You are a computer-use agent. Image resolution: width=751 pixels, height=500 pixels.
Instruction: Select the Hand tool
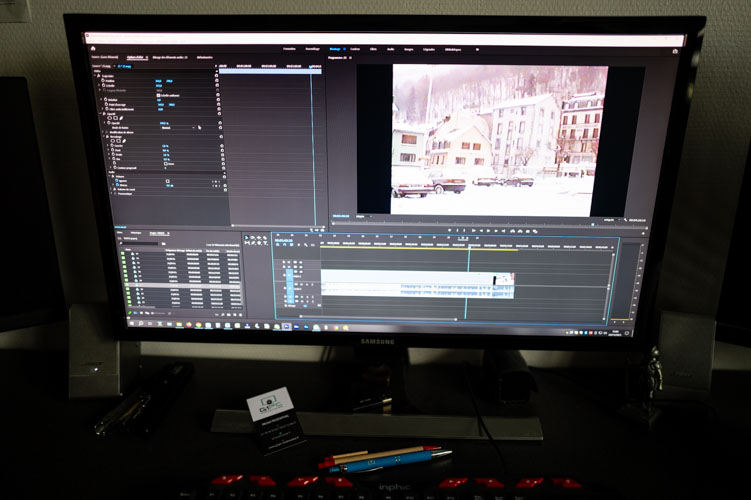point(259,243)
